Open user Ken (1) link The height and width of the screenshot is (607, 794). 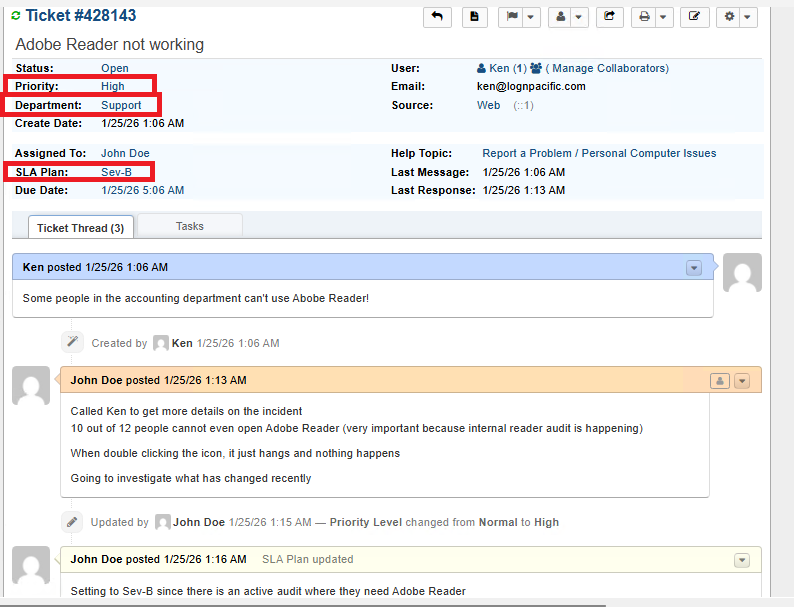pos(508,68)
